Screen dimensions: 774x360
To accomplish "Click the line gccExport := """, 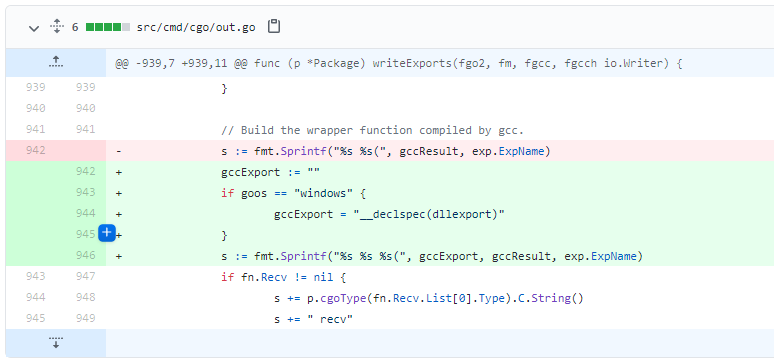I will [x=271, y=172].
